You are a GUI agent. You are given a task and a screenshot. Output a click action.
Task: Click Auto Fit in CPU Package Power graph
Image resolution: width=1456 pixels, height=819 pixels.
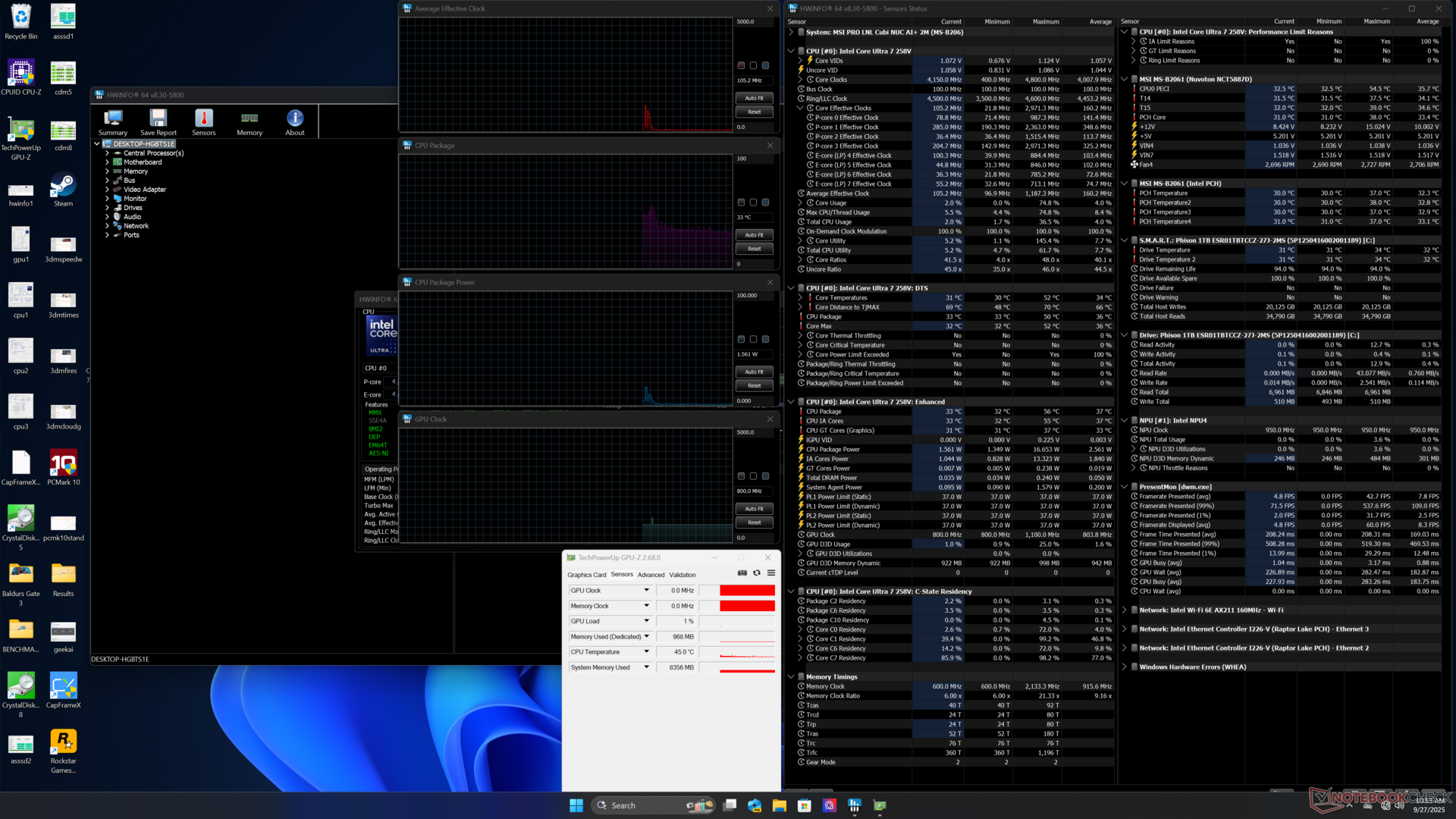point(754,372)
